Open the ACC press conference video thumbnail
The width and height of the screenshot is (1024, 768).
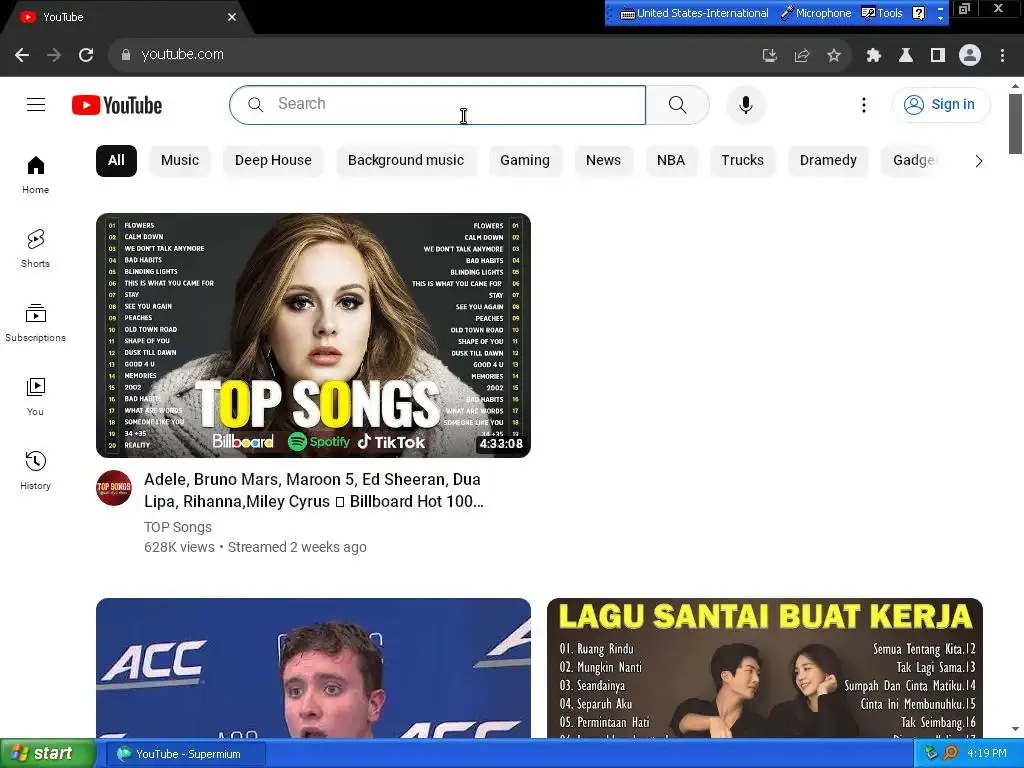click(313, 668)
